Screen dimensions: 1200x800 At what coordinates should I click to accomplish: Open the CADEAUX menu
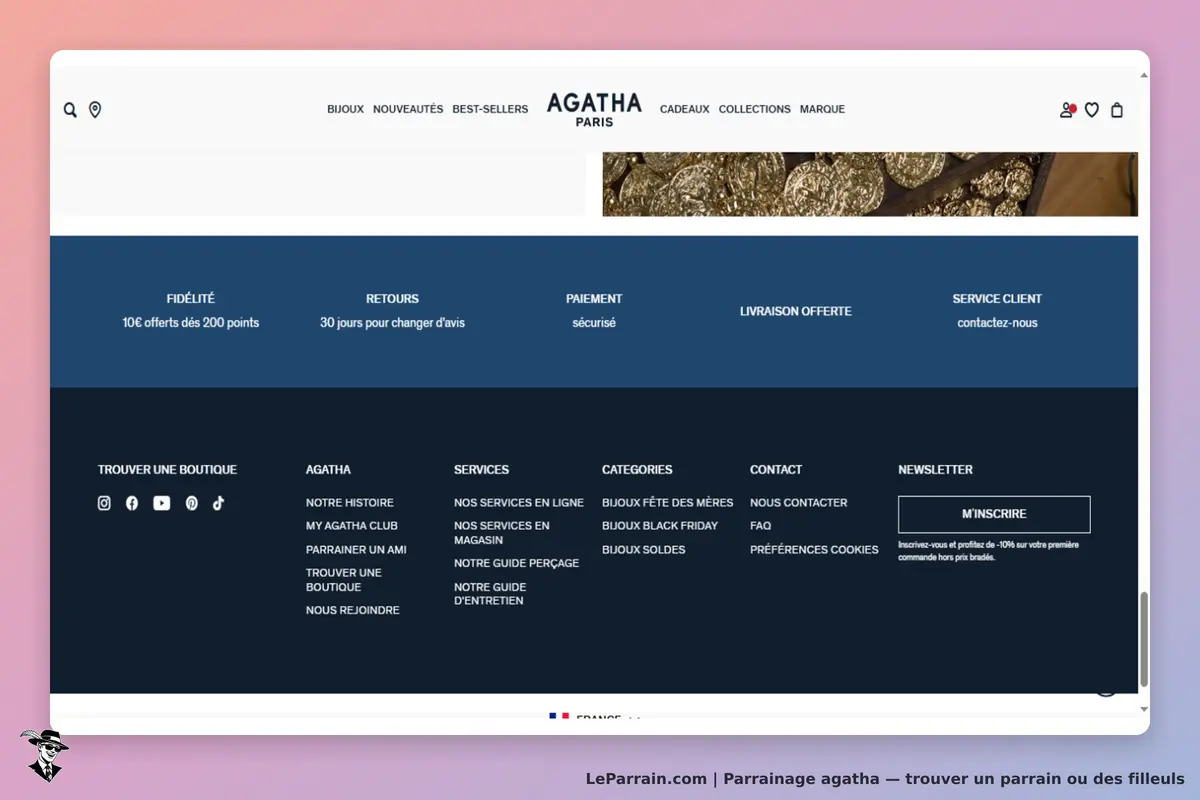[x=685, y=109]
